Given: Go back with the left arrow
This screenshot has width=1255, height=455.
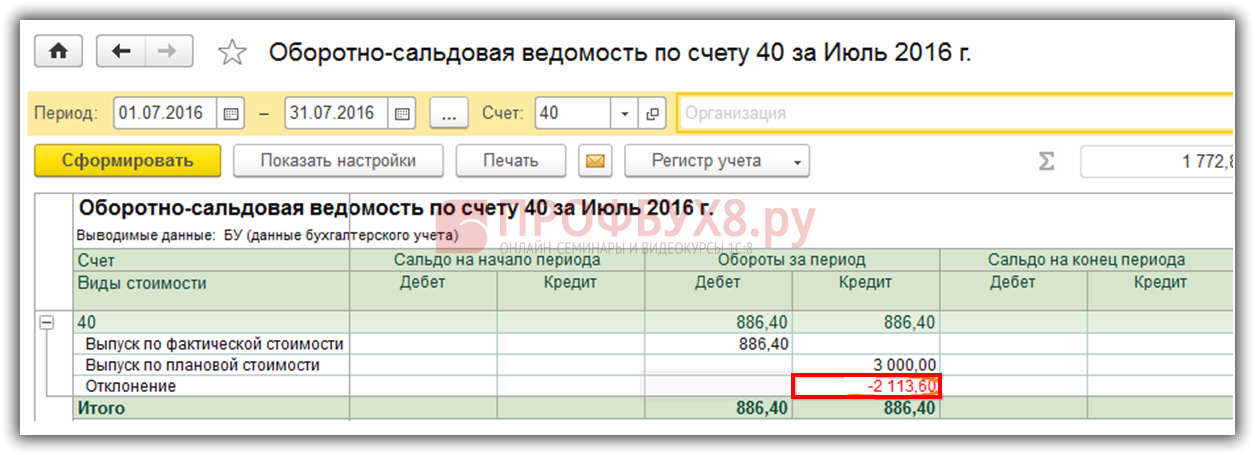Looking at the screenshot, I should click(120, 52).
